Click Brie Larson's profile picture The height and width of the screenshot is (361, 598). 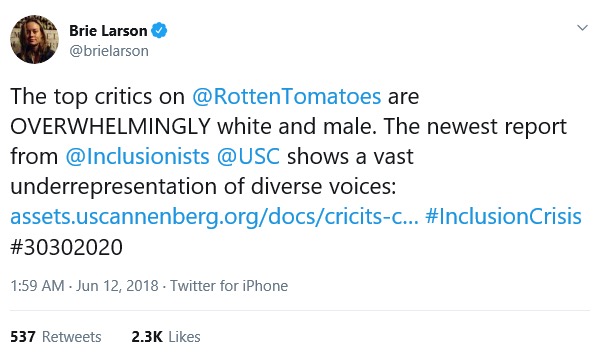coord(34,39)
